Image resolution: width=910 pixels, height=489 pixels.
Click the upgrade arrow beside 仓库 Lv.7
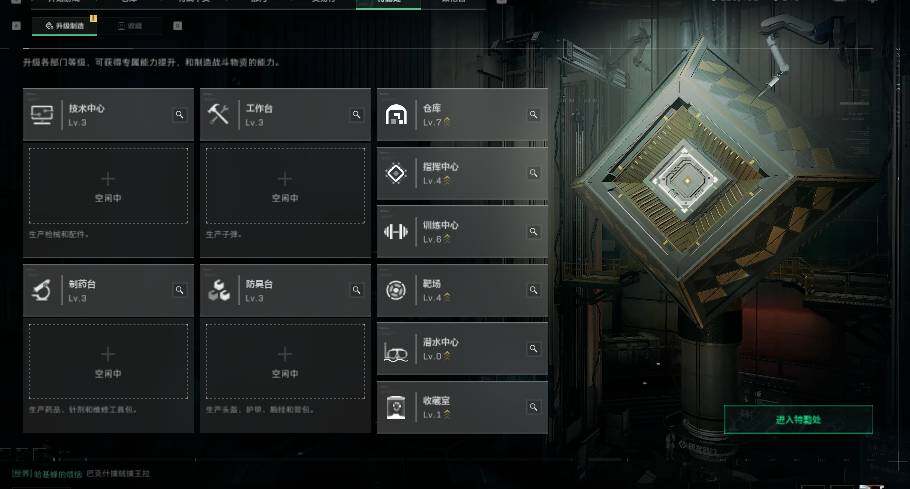pos(447,122)
